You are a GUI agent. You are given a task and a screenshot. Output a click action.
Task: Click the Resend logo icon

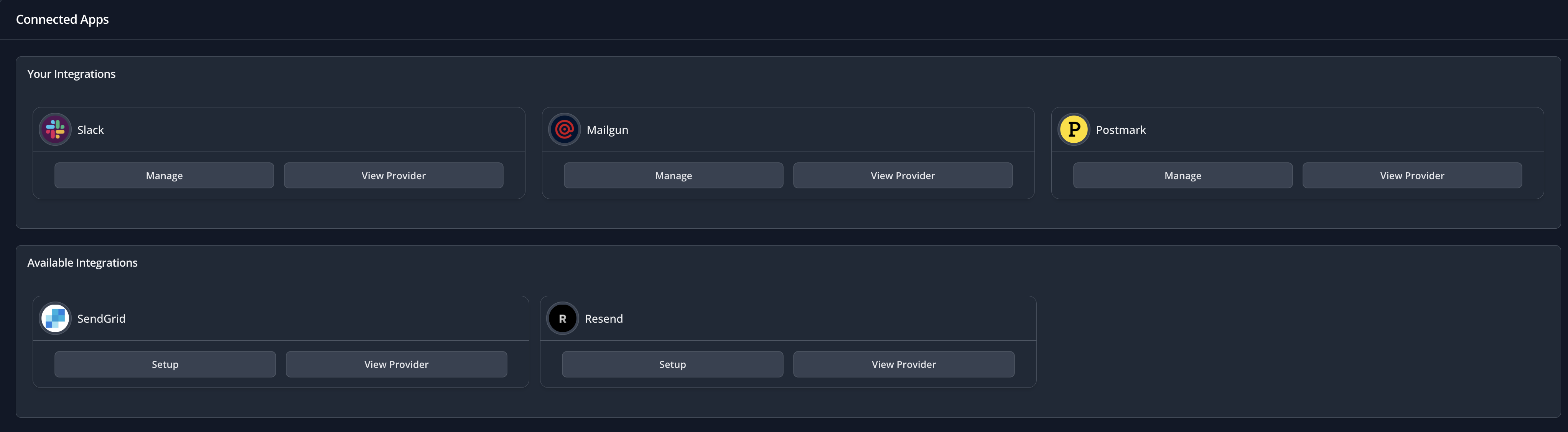[562, 318]
